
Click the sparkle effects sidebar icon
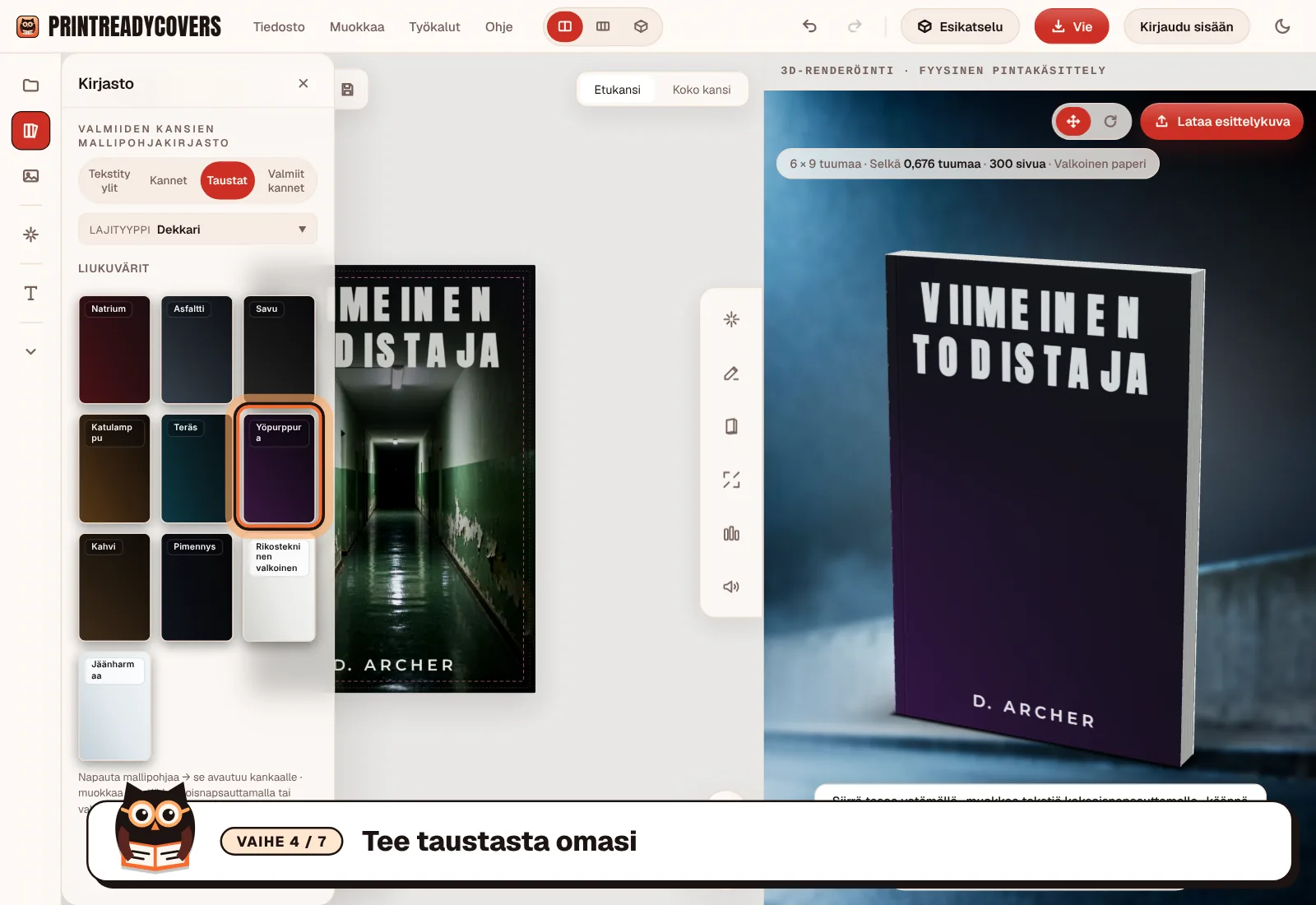point(30,234)
